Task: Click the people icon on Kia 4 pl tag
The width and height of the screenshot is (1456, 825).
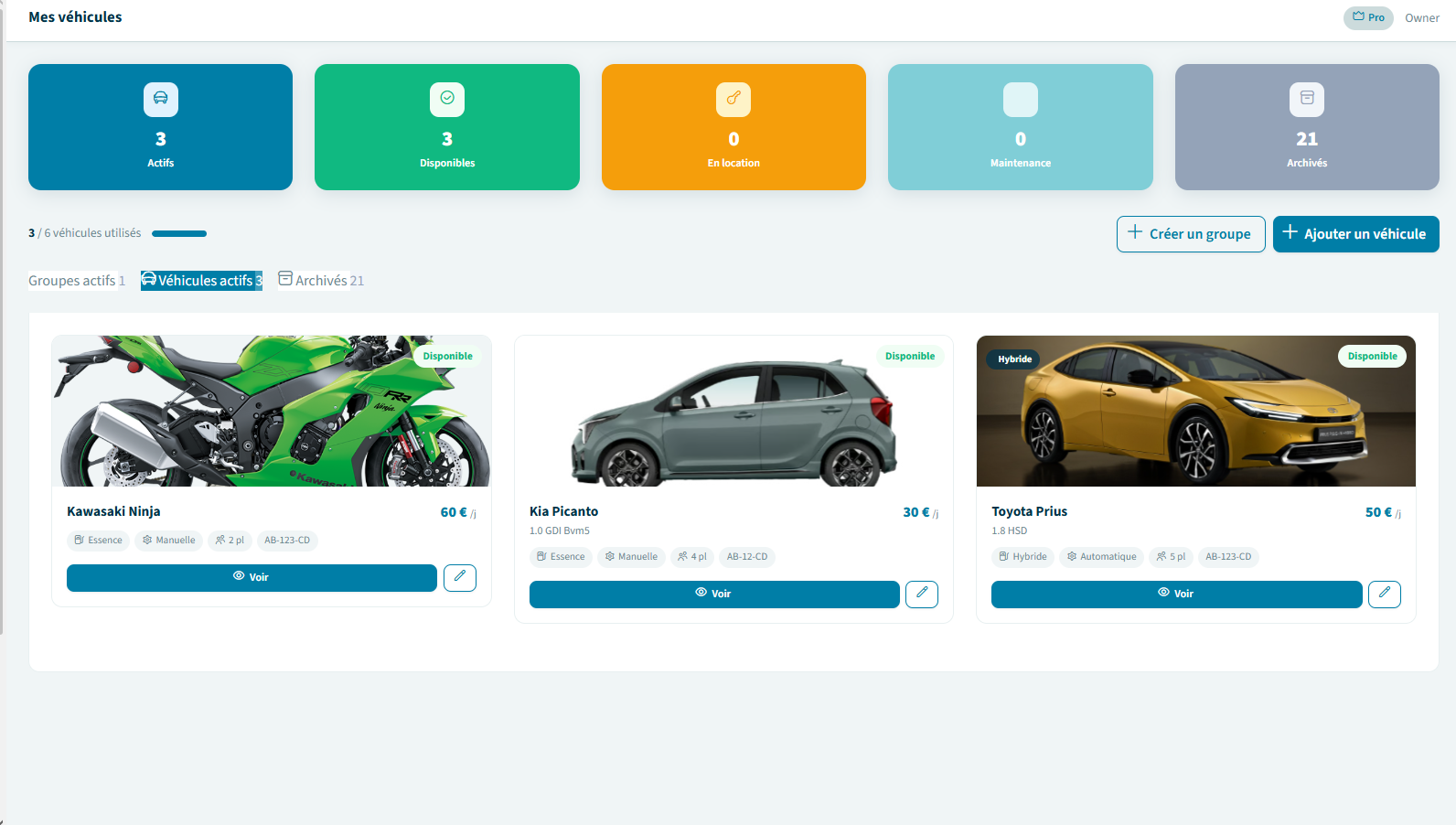Action: point(682,556)
